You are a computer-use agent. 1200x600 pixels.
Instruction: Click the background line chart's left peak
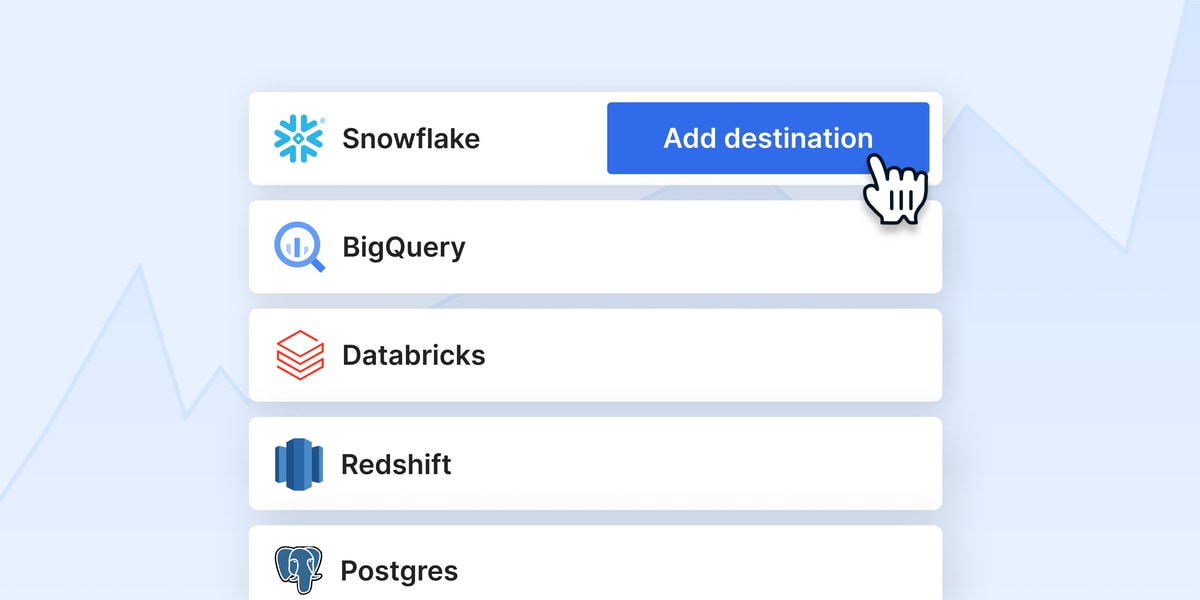tap(141, 266)
